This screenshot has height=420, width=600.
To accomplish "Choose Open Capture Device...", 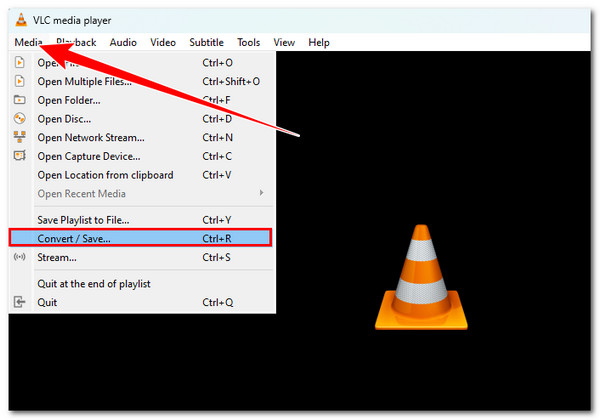I will (x=142, y=156).
